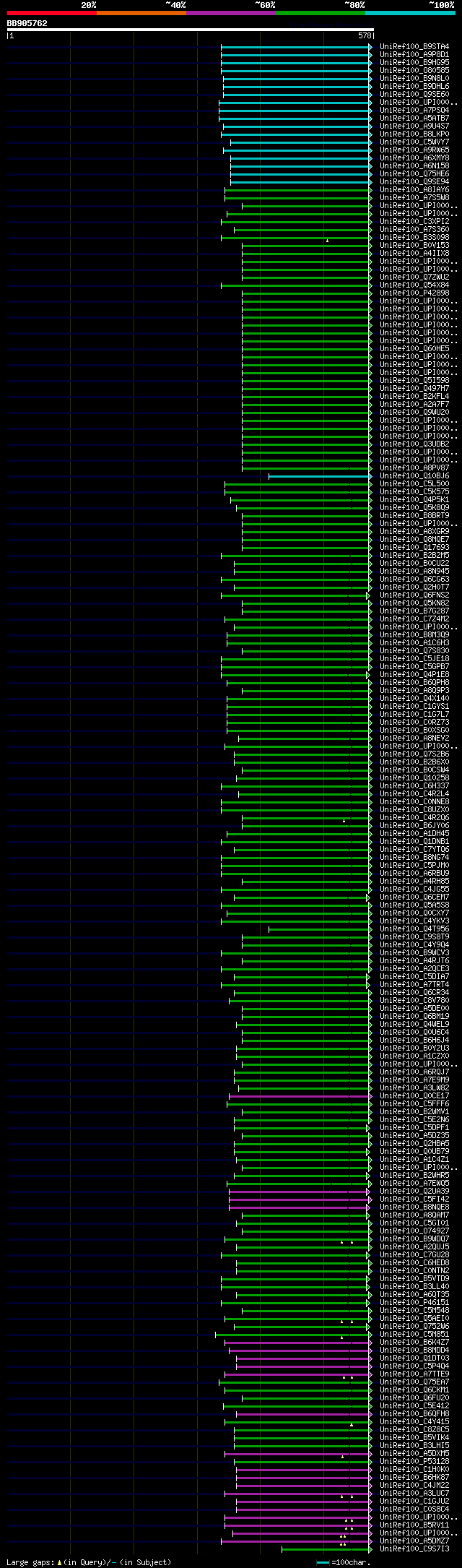The height and width of the screenshot is (1568, 462).
Task: Click the =100char. scale marker
Action: [344, 1562]
